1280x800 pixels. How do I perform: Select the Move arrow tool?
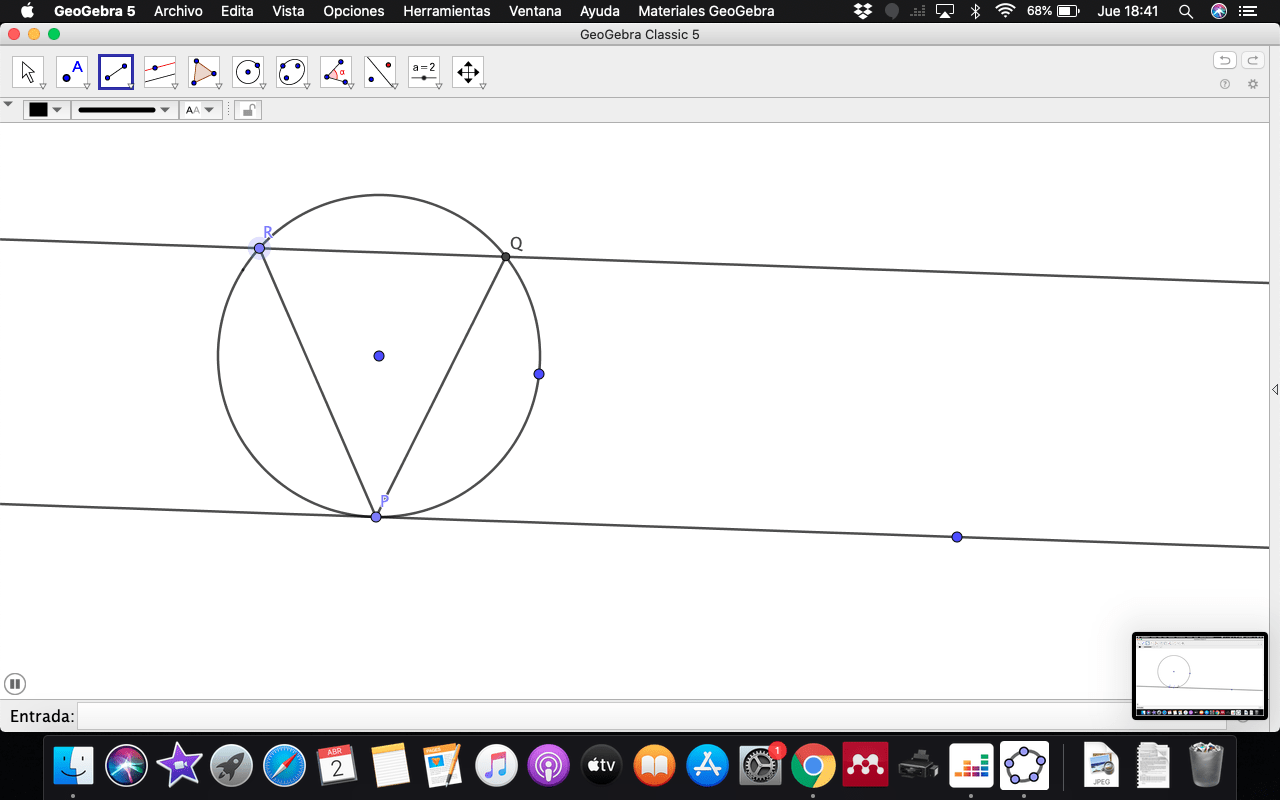(27, 72)
